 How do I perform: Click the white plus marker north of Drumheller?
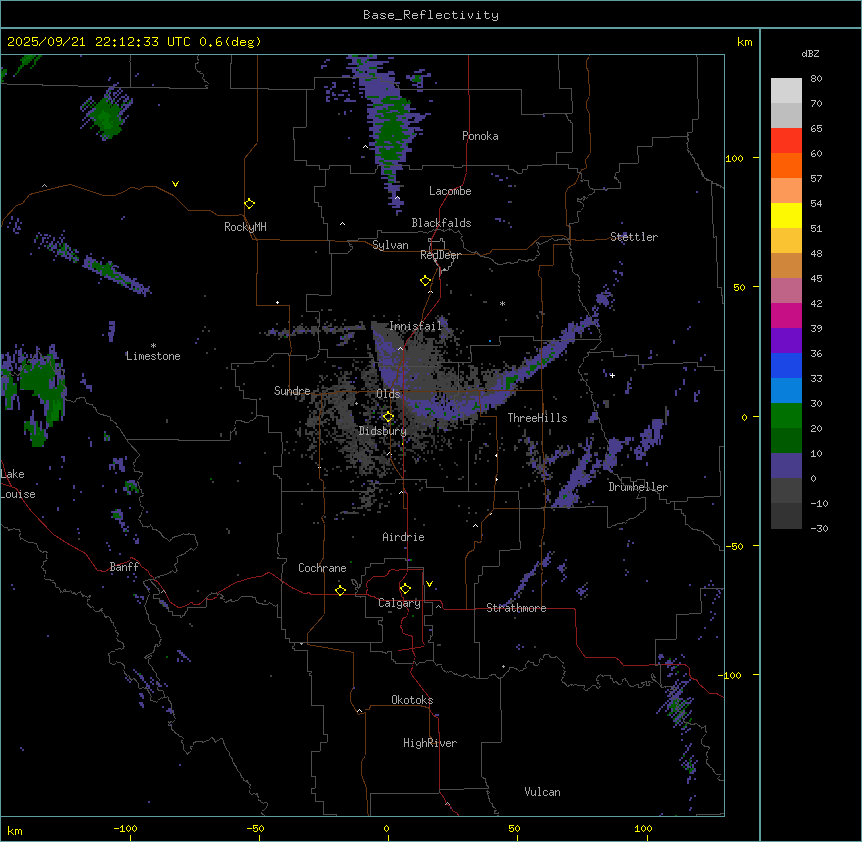pyautogui.click(x=612, y=376)
